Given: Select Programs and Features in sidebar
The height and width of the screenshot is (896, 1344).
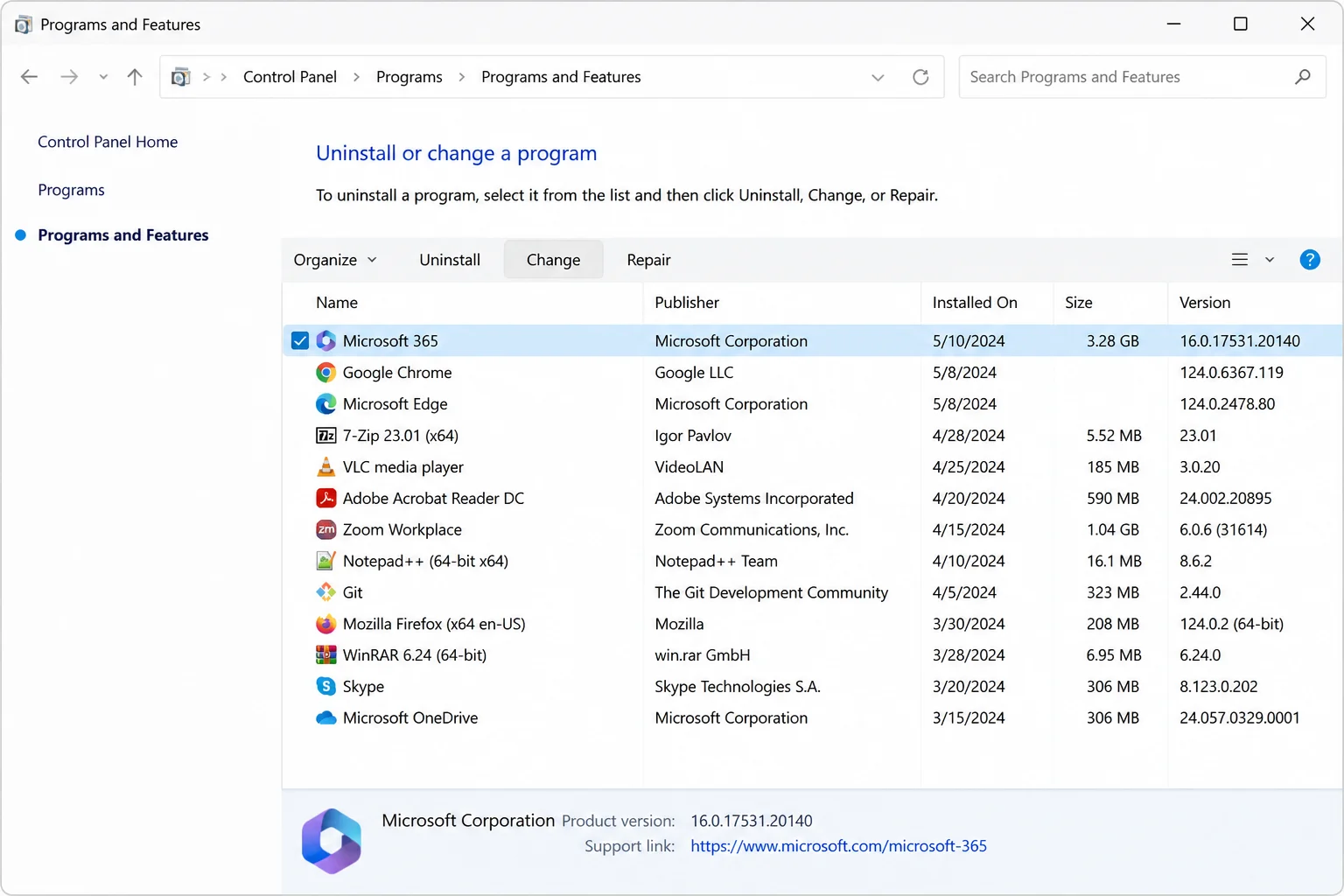Looking at the screenshot, I should coord(123,235).
